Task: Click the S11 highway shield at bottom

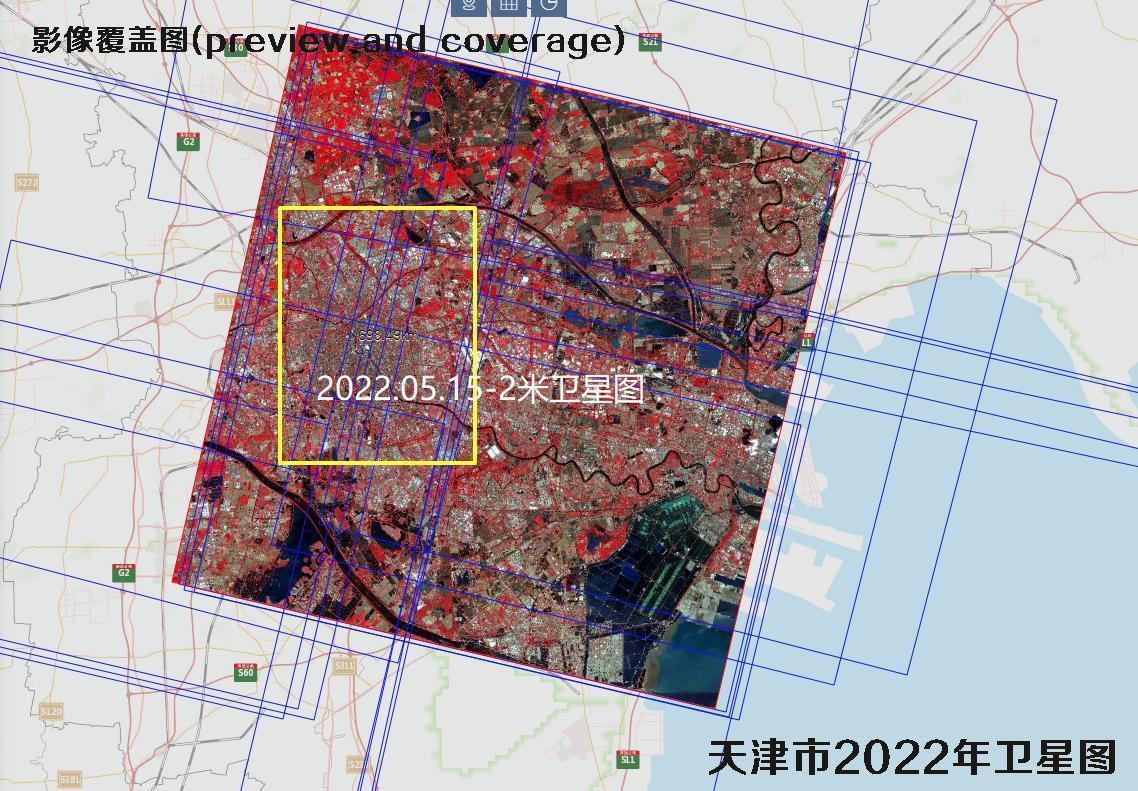Action: [x=627, y=759]
